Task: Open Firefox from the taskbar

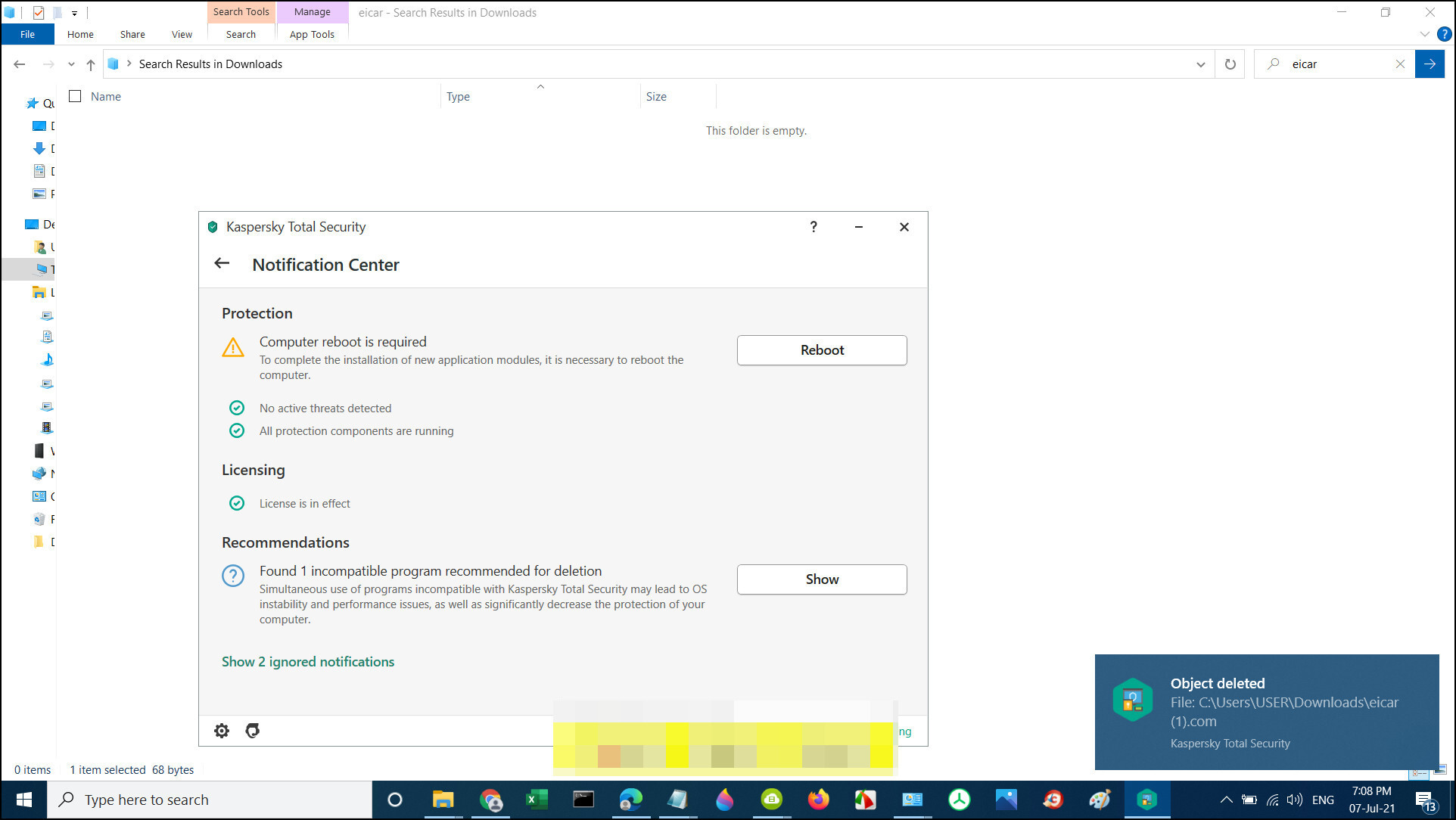Action: click(x=818, y=800)
